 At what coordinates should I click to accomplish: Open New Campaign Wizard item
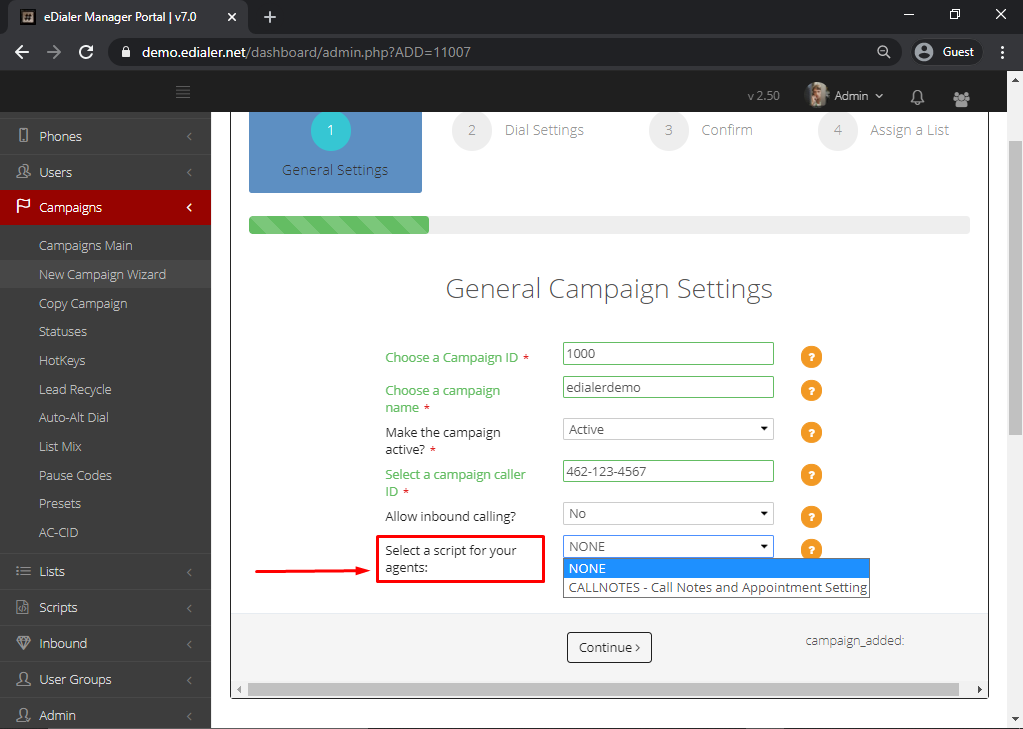point(102,275)
